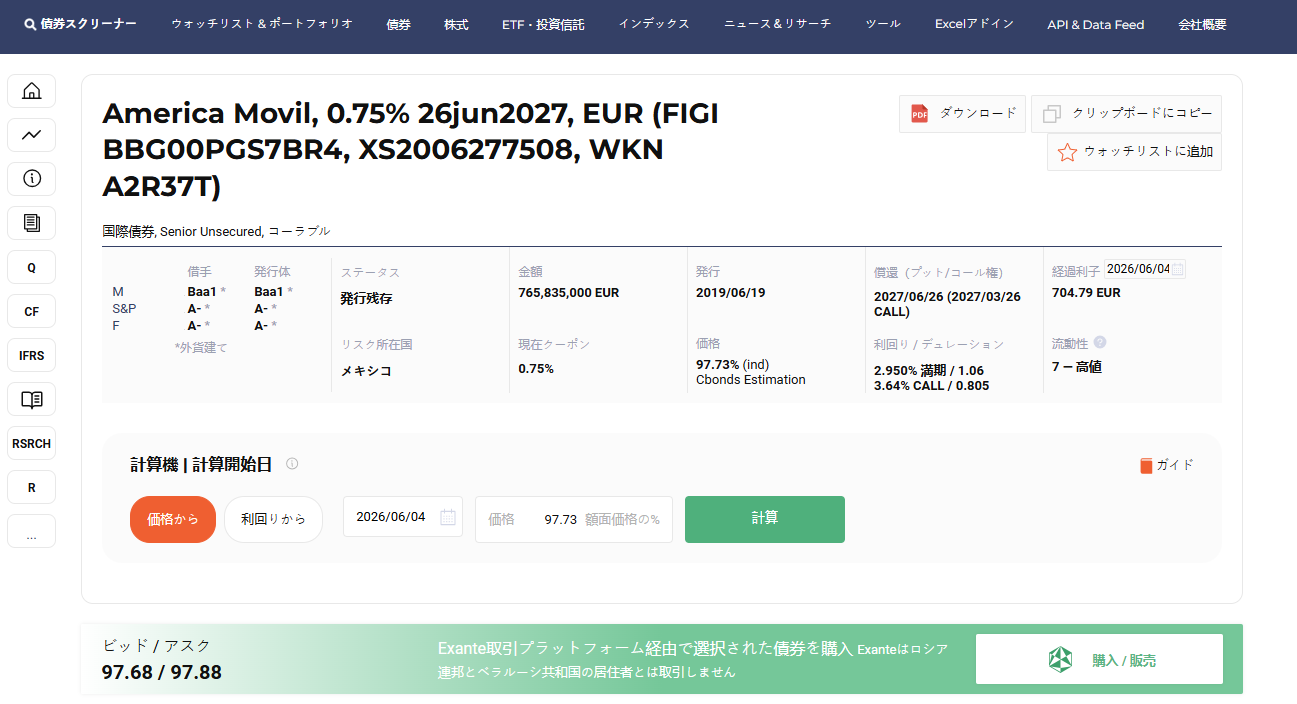
Task: Open the Excelアドイン menu
Action: (974, 24)
